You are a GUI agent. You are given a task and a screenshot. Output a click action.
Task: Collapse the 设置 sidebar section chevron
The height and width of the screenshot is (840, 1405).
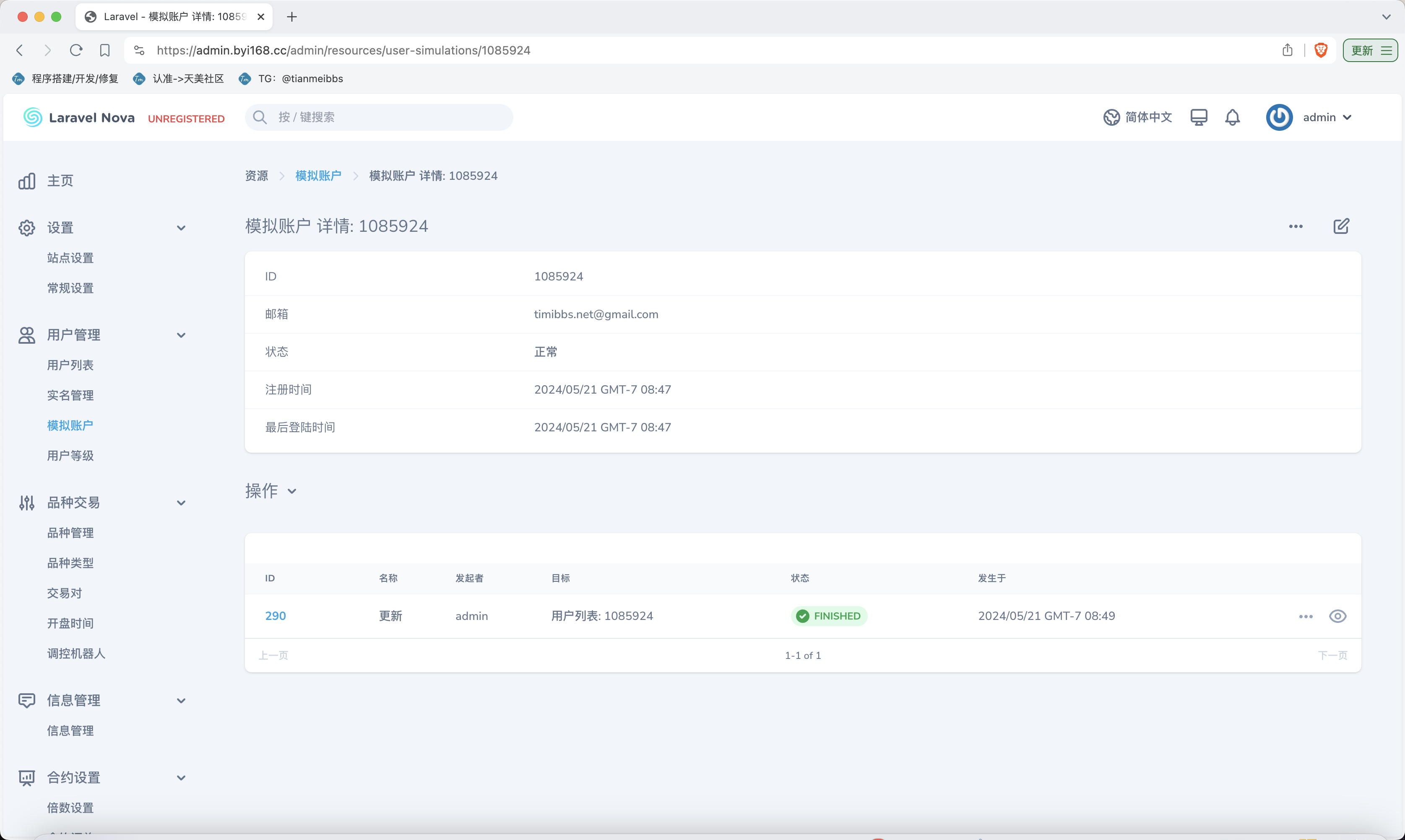coord(181,228)
